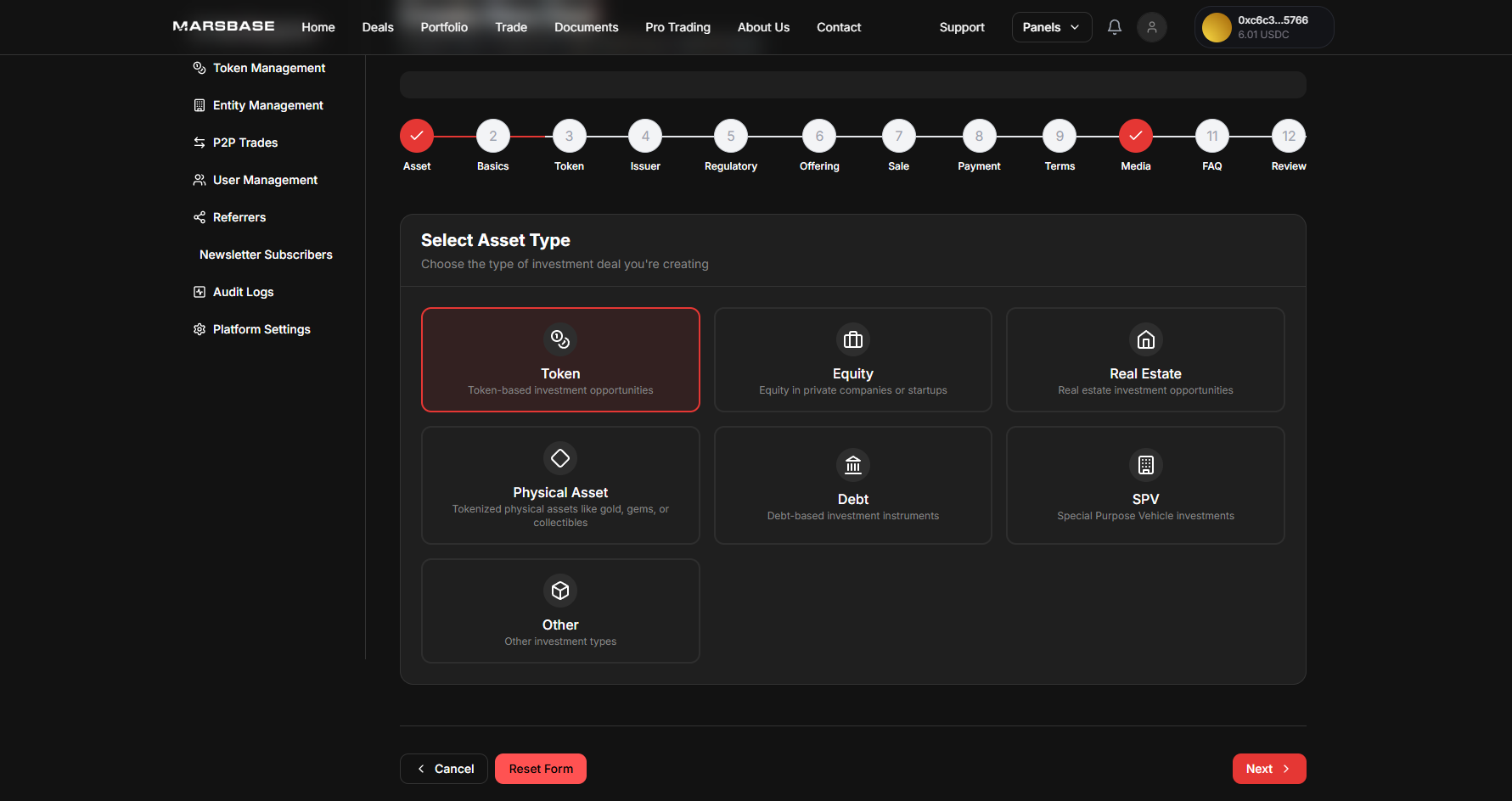Open the user profile avatar icon
Screen dimensions: 1512x801
click(1151, 27)
